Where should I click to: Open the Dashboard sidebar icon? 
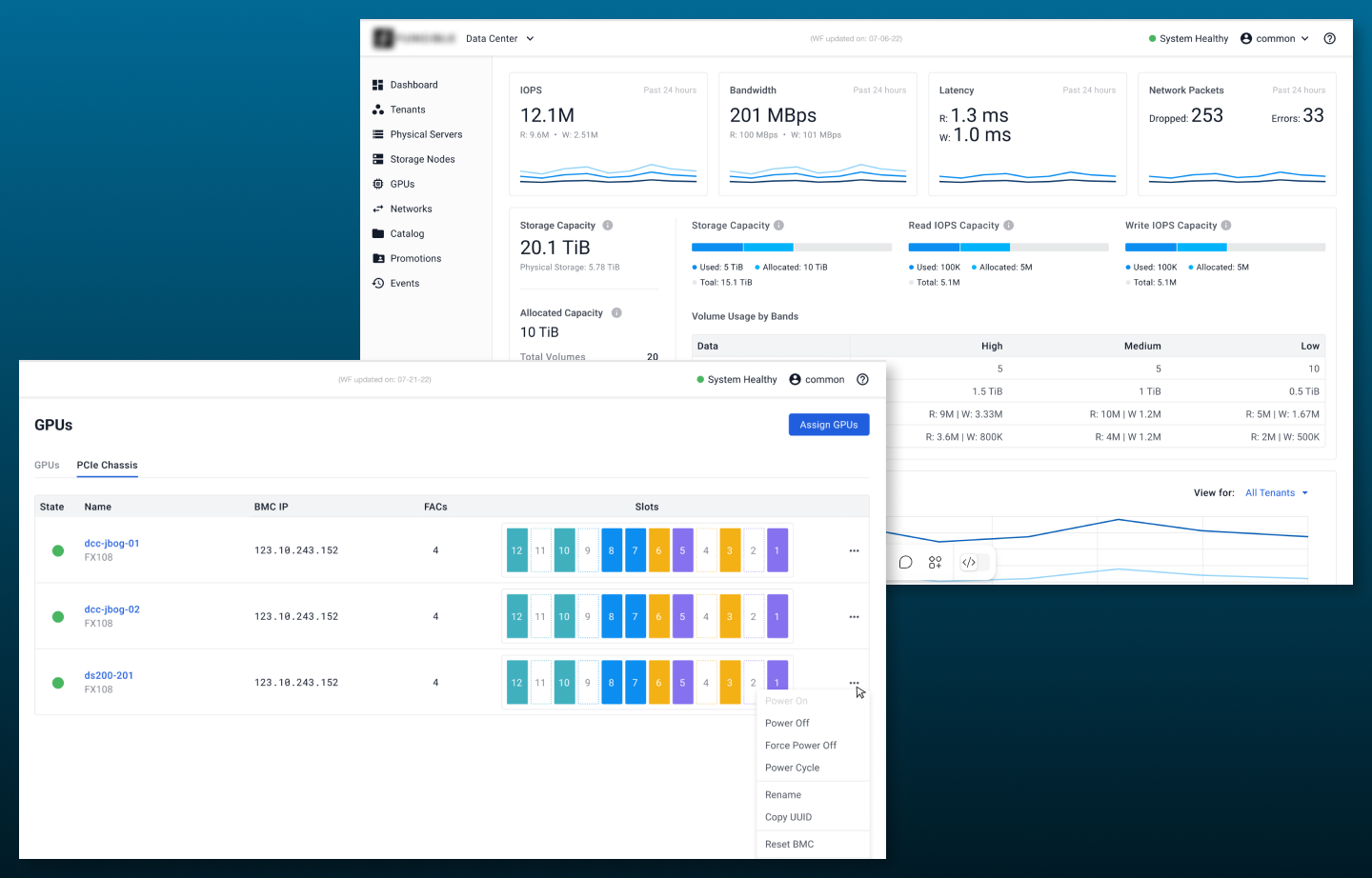click(x=378, y=85)
